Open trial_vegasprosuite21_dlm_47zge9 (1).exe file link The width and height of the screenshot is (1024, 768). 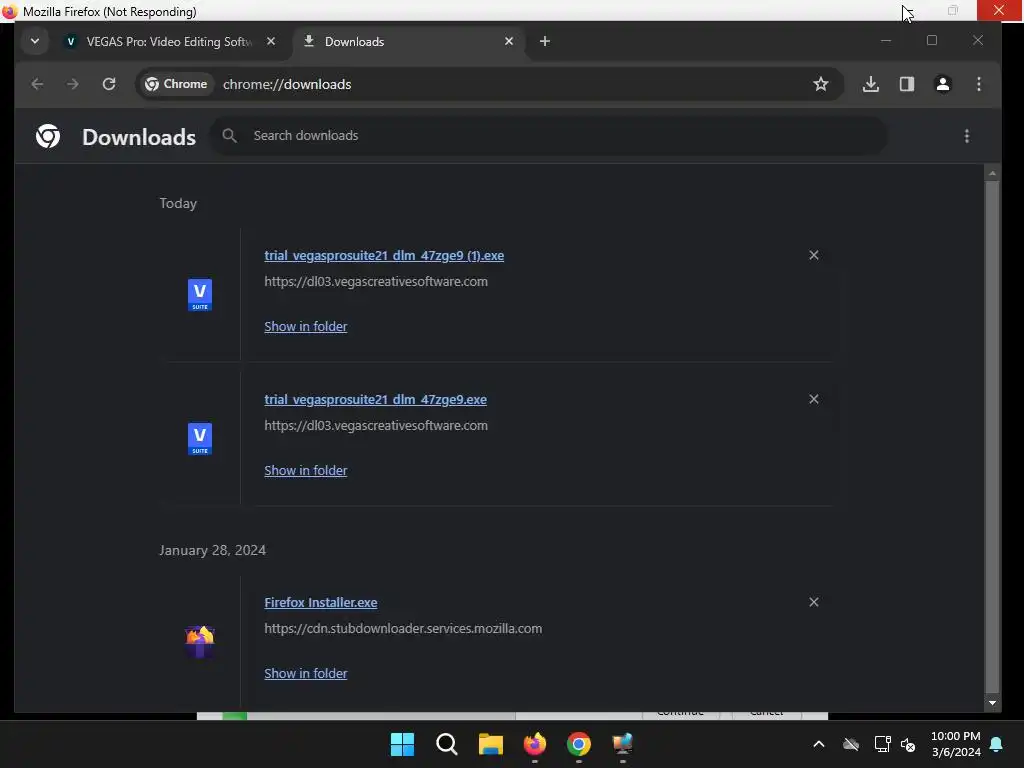384,255
